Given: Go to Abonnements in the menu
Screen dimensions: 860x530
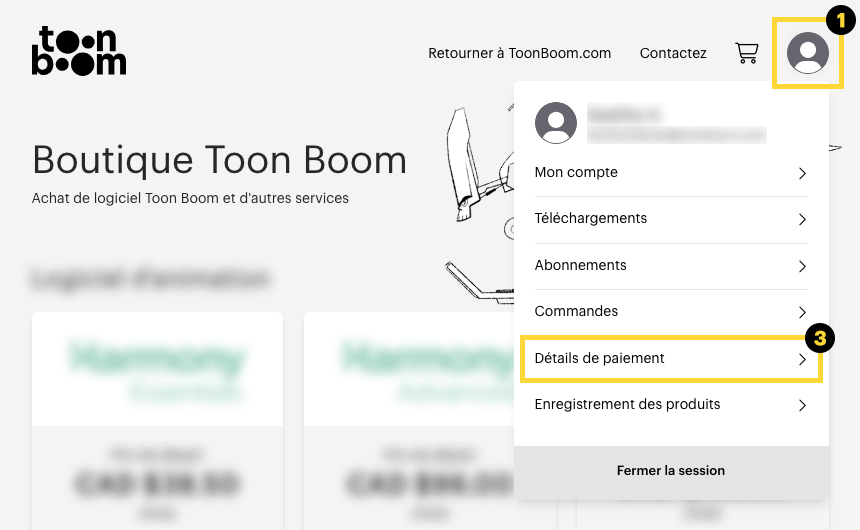Looking at the screenshot, I should pos(671,266).
